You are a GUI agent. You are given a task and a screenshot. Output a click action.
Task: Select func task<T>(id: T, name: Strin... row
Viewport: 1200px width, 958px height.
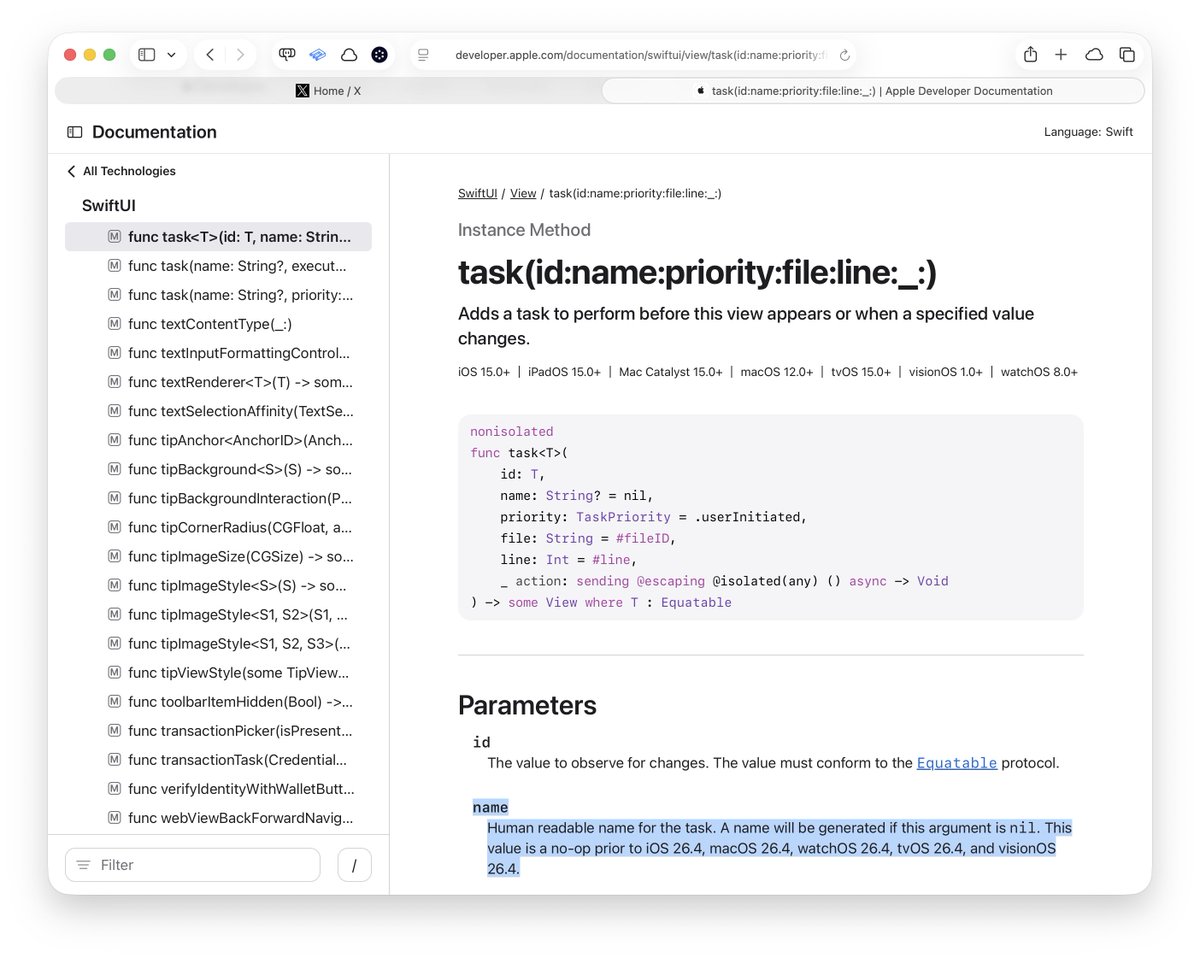point(218,237)
